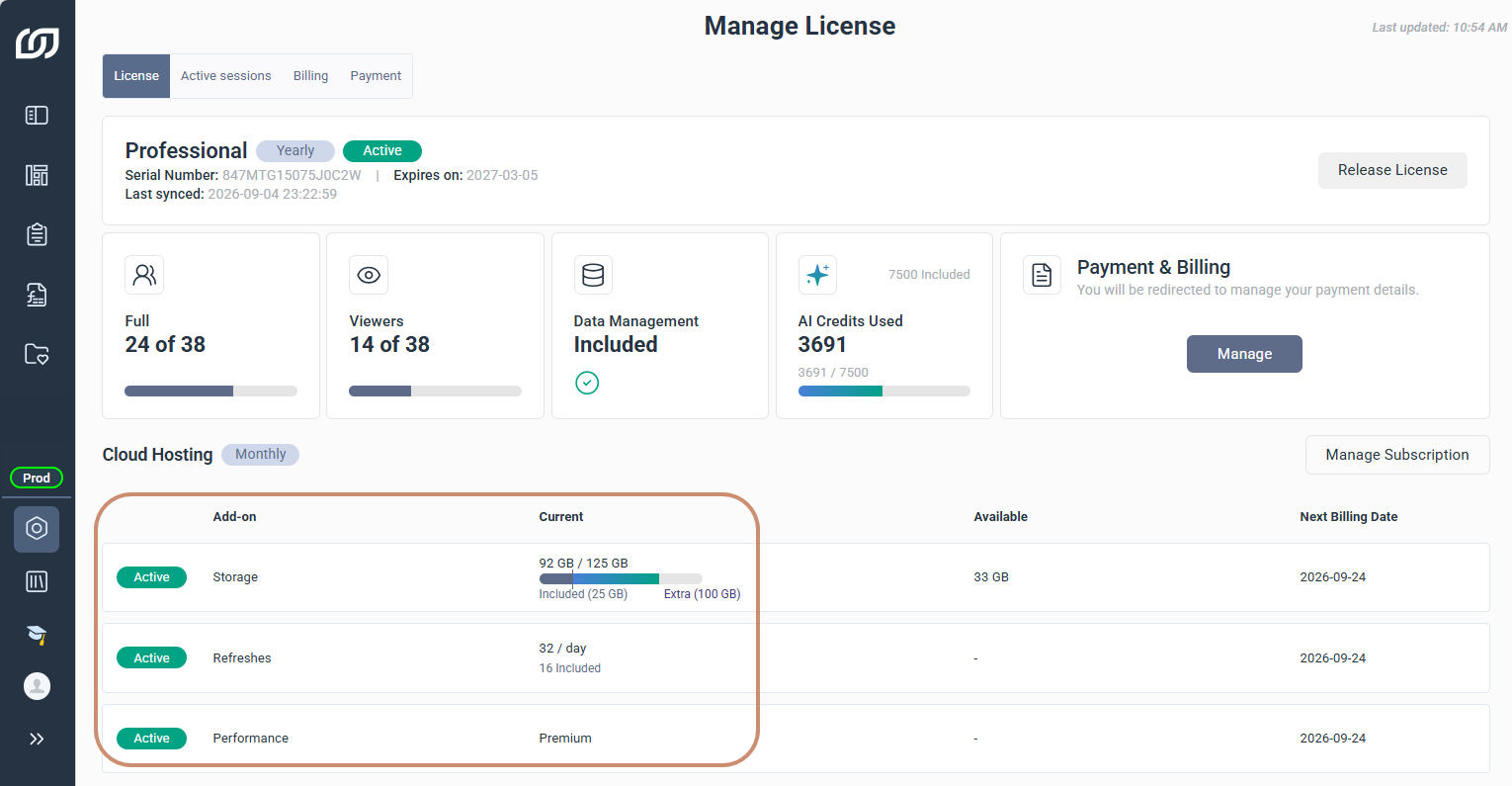1512x786 pixels.
Task: Click the '16 Included' refreshes text
Action: [569, 668]
